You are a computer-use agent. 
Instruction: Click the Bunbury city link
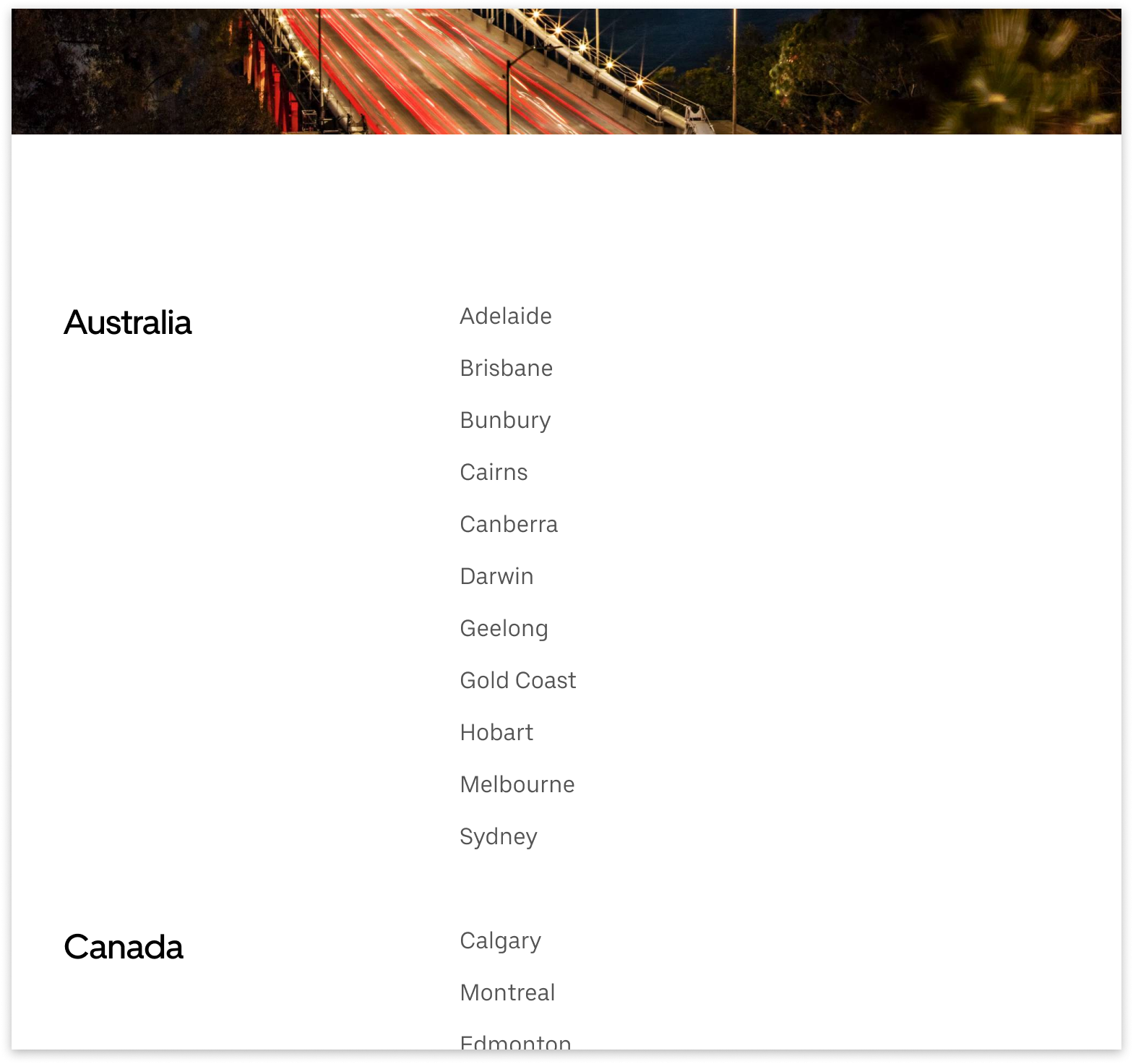506,420
